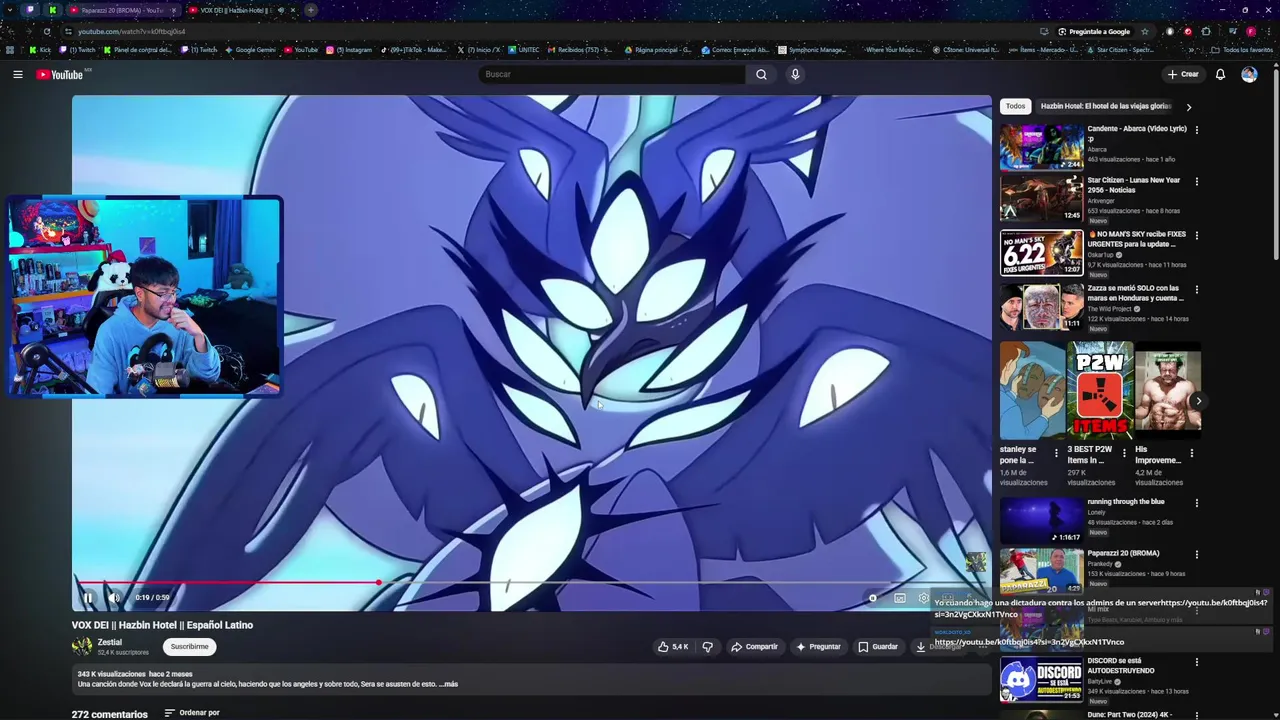Open the Google Gemini bookmark

coord(250,49)
